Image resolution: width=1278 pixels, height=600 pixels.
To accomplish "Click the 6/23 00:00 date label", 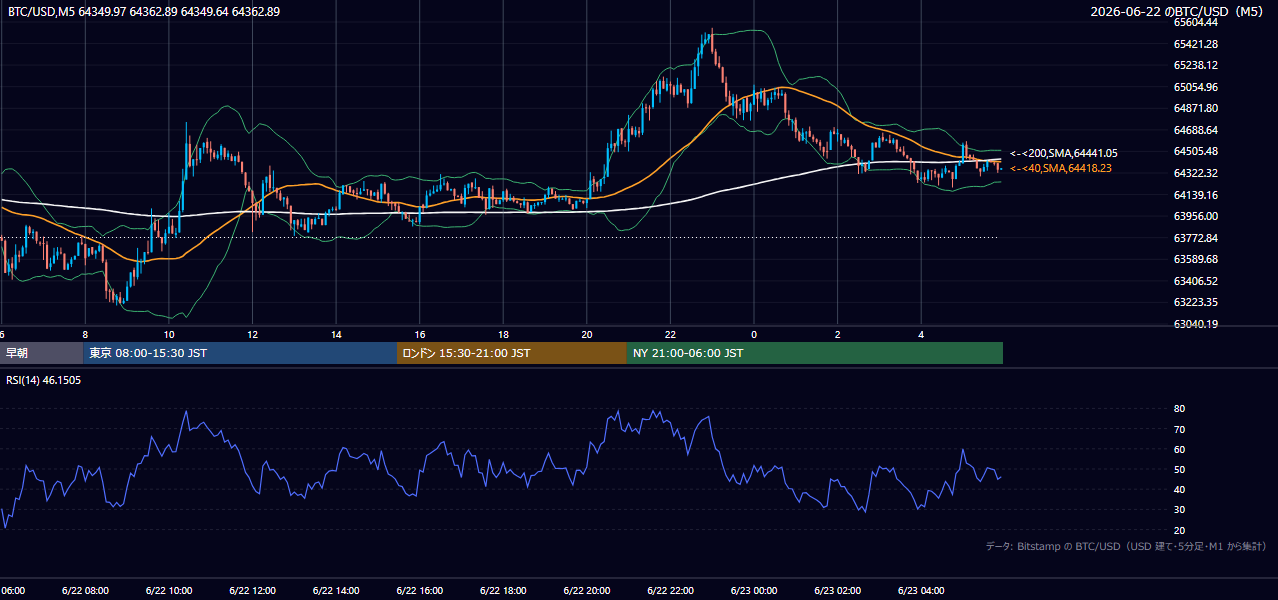I will click(x=754, y=591).
